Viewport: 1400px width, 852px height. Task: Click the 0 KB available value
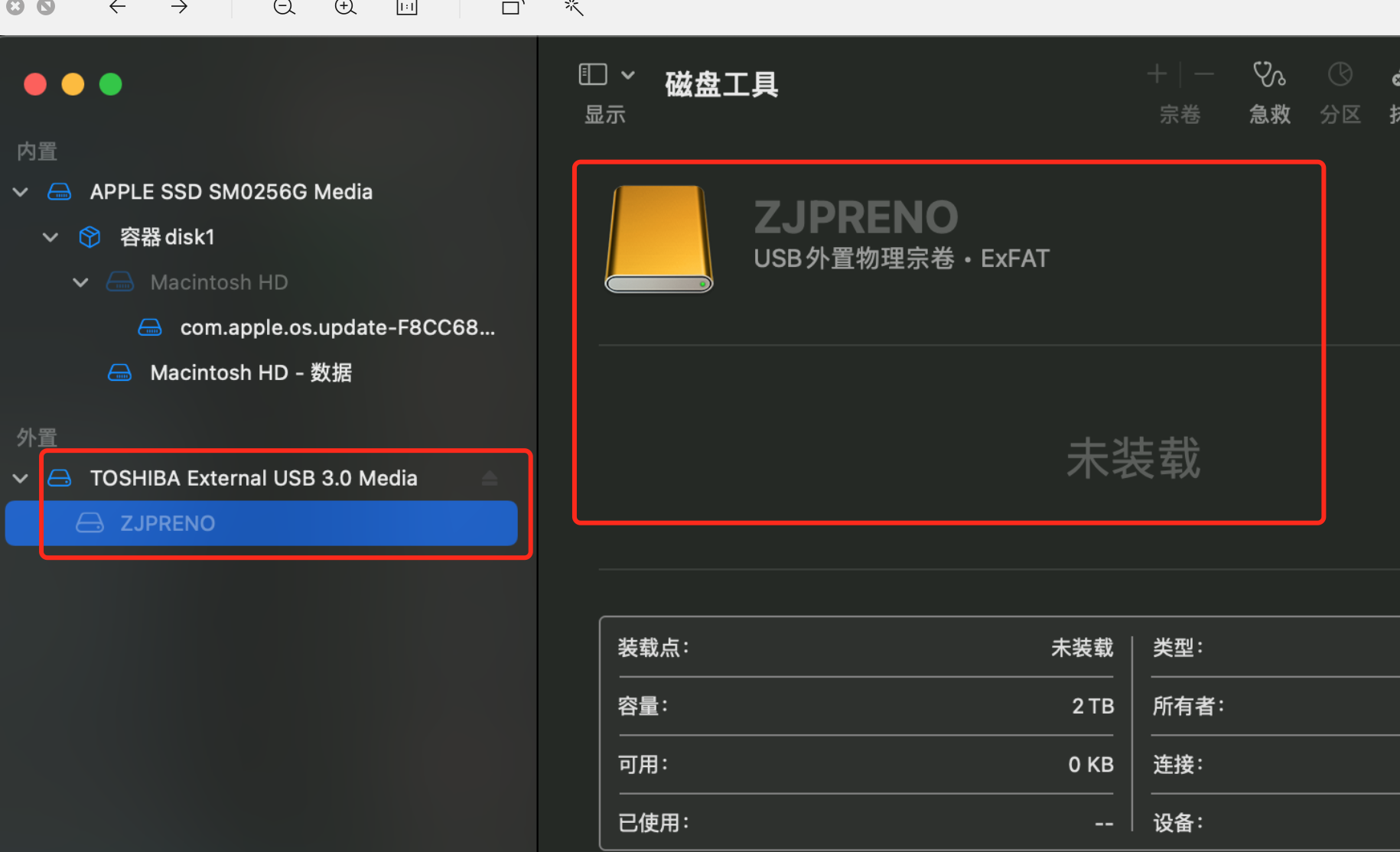coord(1091,764)
